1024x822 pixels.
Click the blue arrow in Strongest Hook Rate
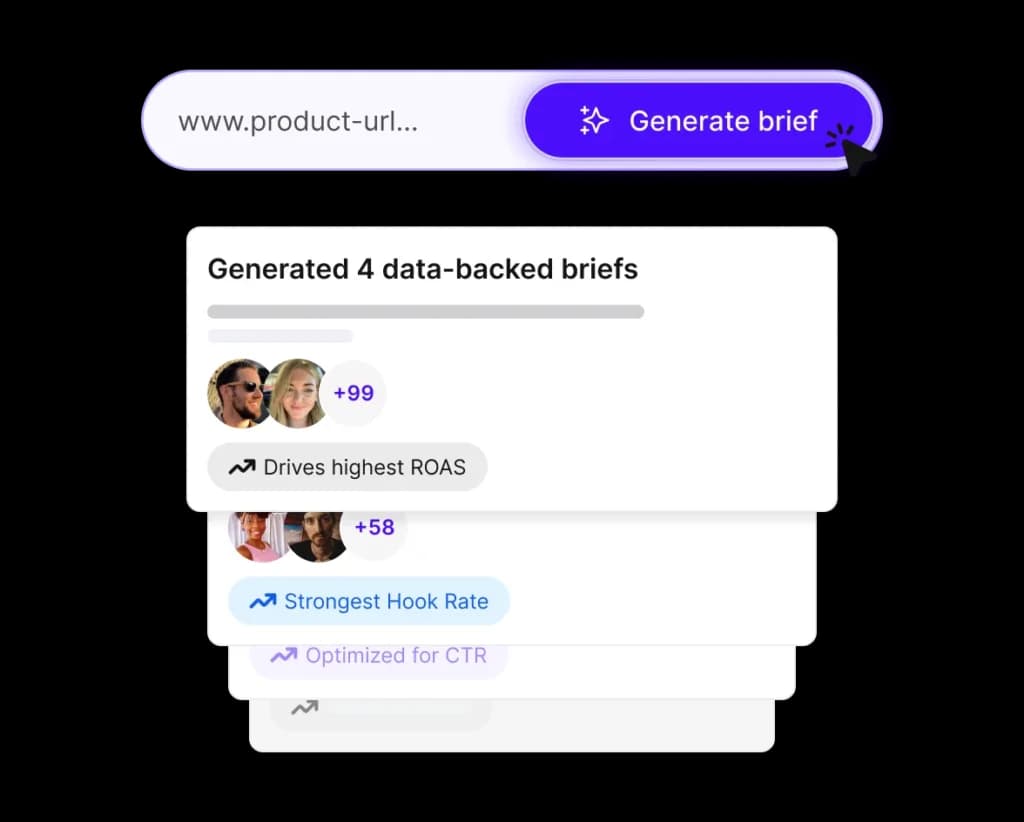pyautogui.click(x=262, y=601)
